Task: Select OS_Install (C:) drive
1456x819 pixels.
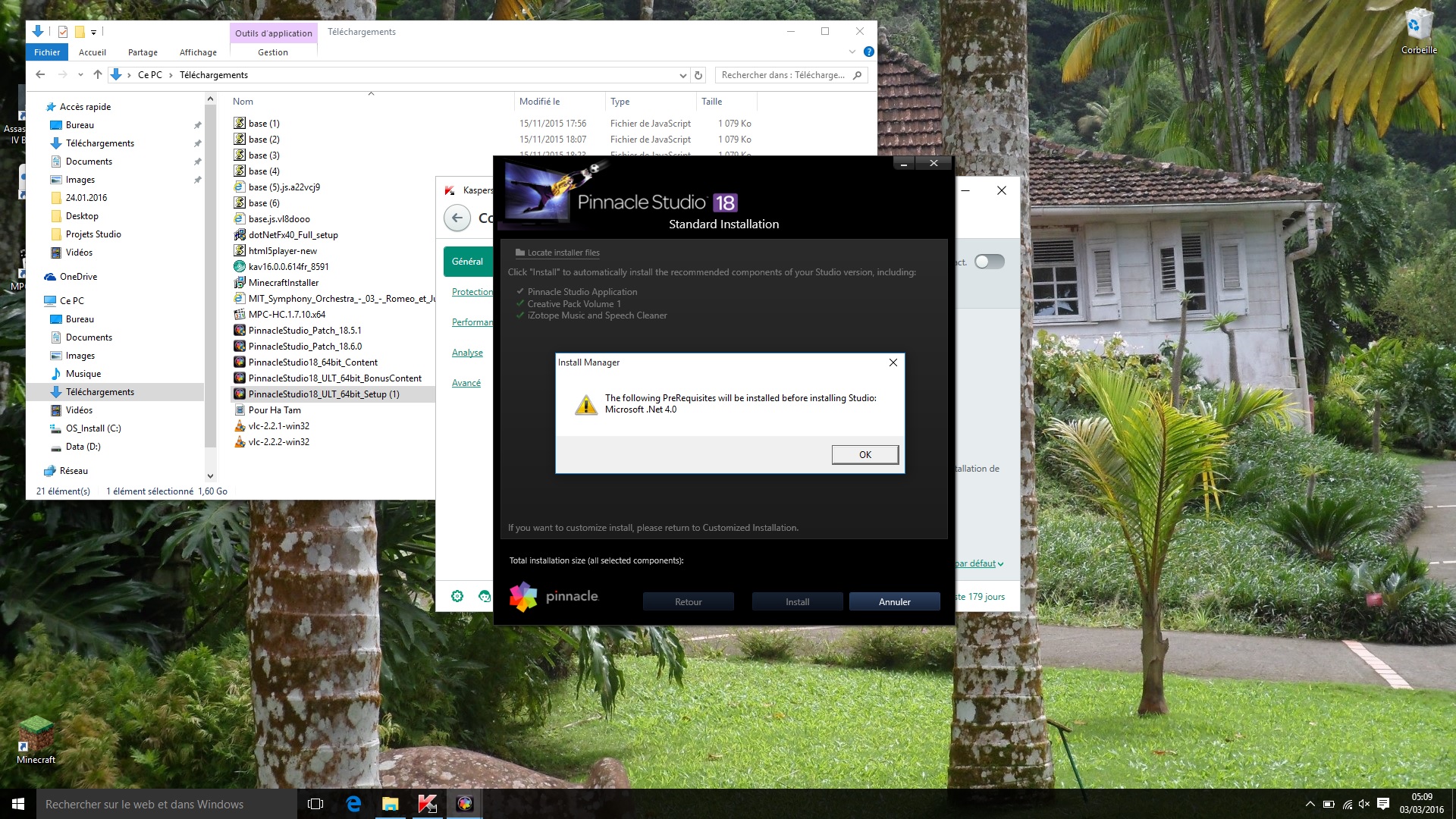Action: click(93, 428)
